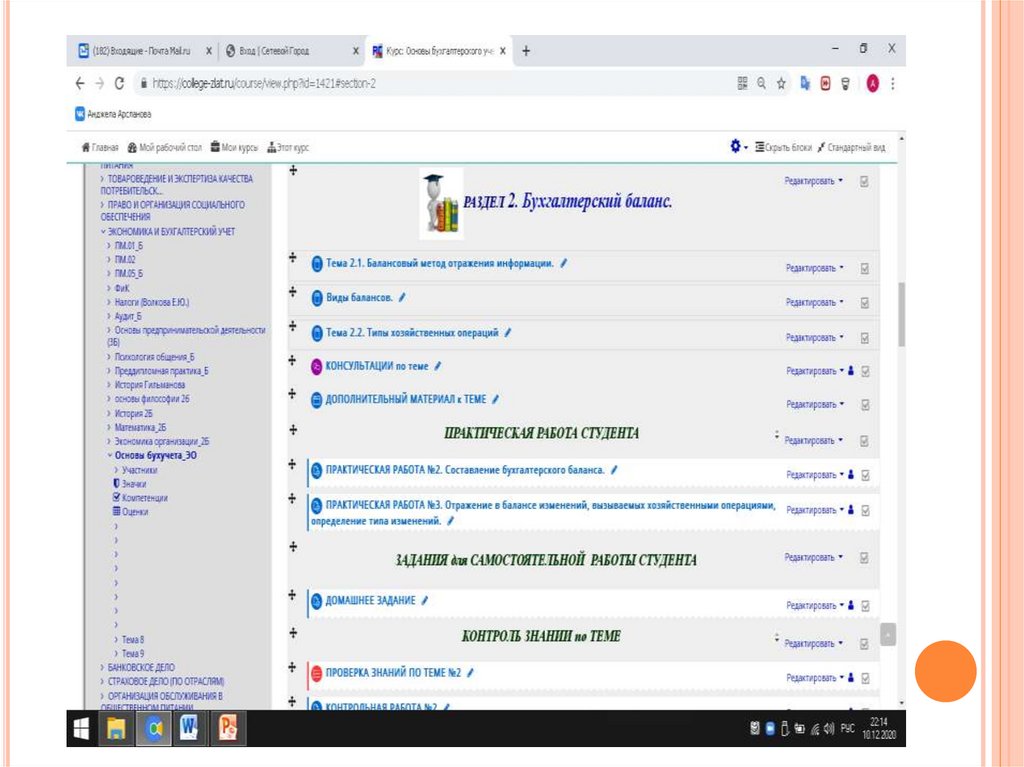Screen dimensions: 1024x767
Task: Click pencil icon beside ДОМАШНЕЕ ЗАДАНИЕ
Action: pyautogui.click(x=424, y=600)
